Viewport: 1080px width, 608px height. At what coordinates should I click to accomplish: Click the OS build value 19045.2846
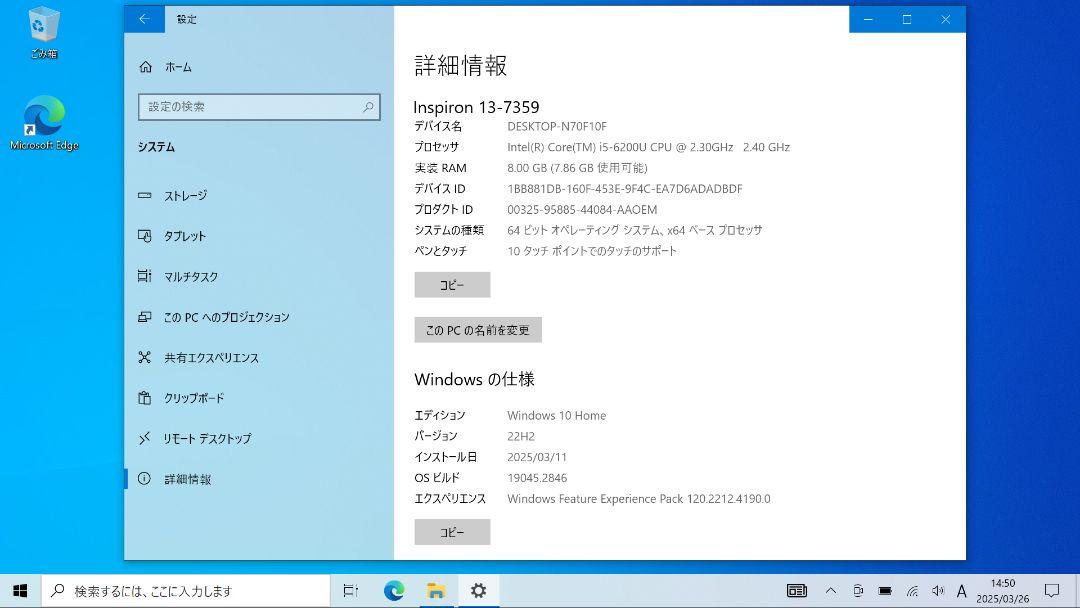pos(537,478)
